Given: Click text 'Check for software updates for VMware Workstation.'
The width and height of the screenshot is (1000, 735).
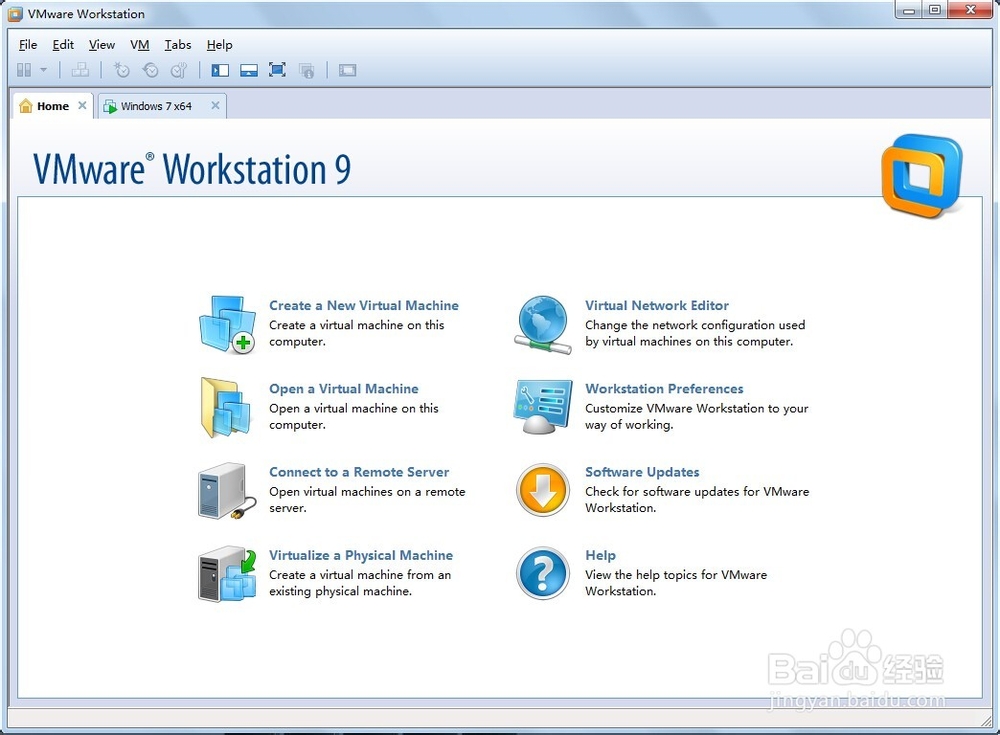Looking at the screenshot, I should pos(697,500).
